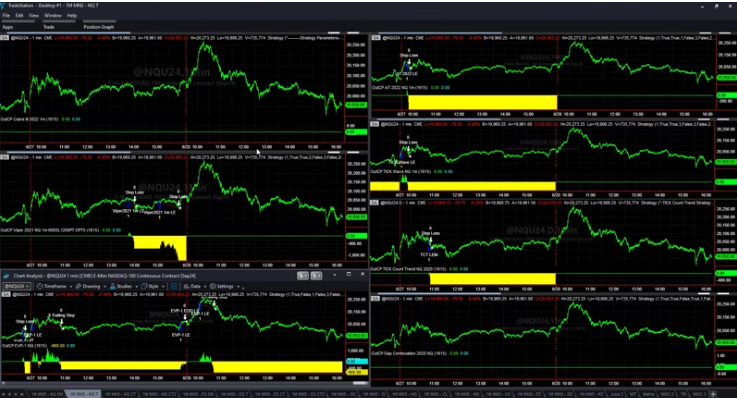Image resolution: width=737 pixels, height=398 pixels.
Task: Click the cyan value label on EVP-1 chart axis
Action: pyautogui.click(x=357, y=361)
